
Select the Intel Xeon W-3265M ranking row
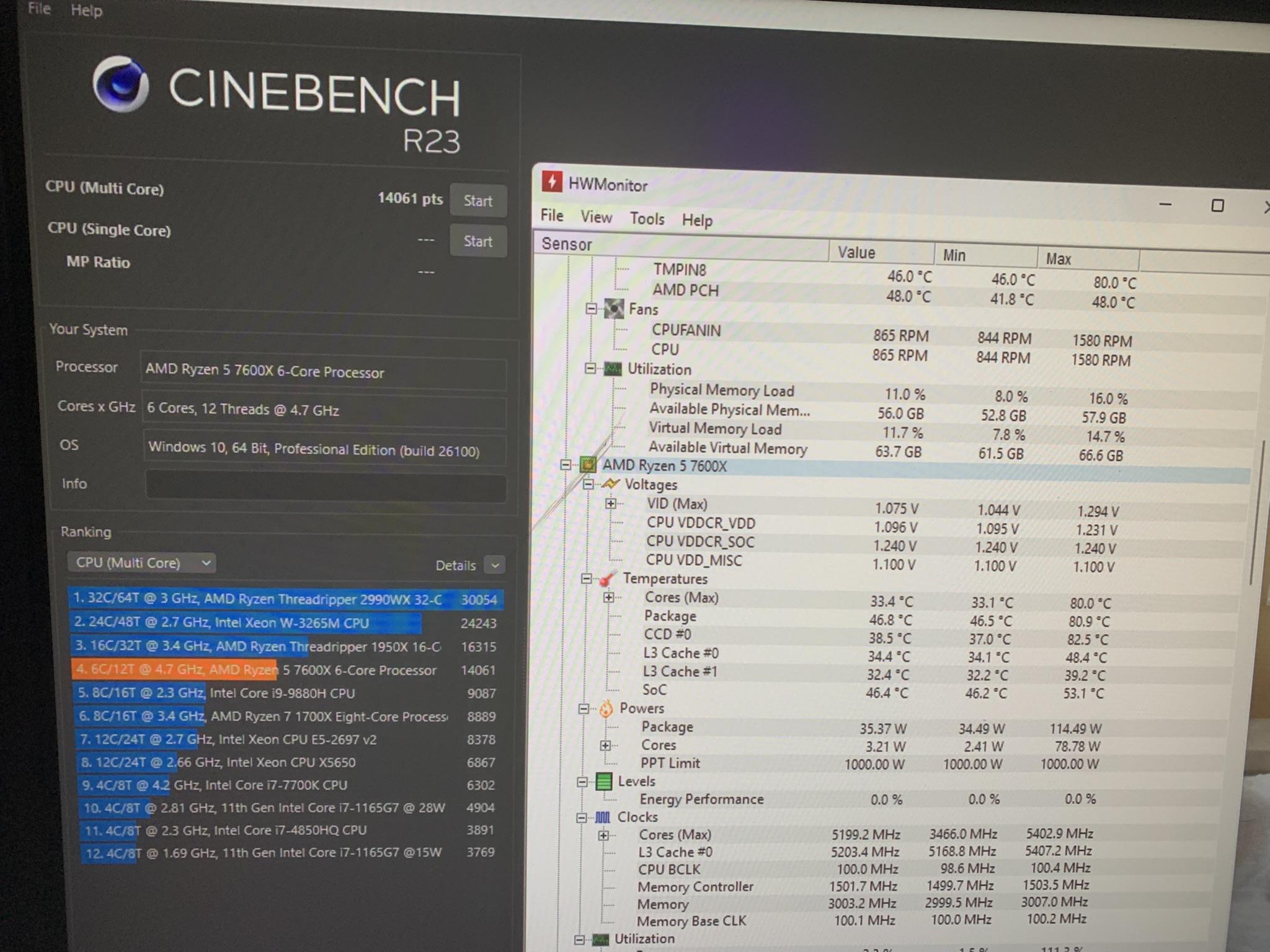(286, 623)
